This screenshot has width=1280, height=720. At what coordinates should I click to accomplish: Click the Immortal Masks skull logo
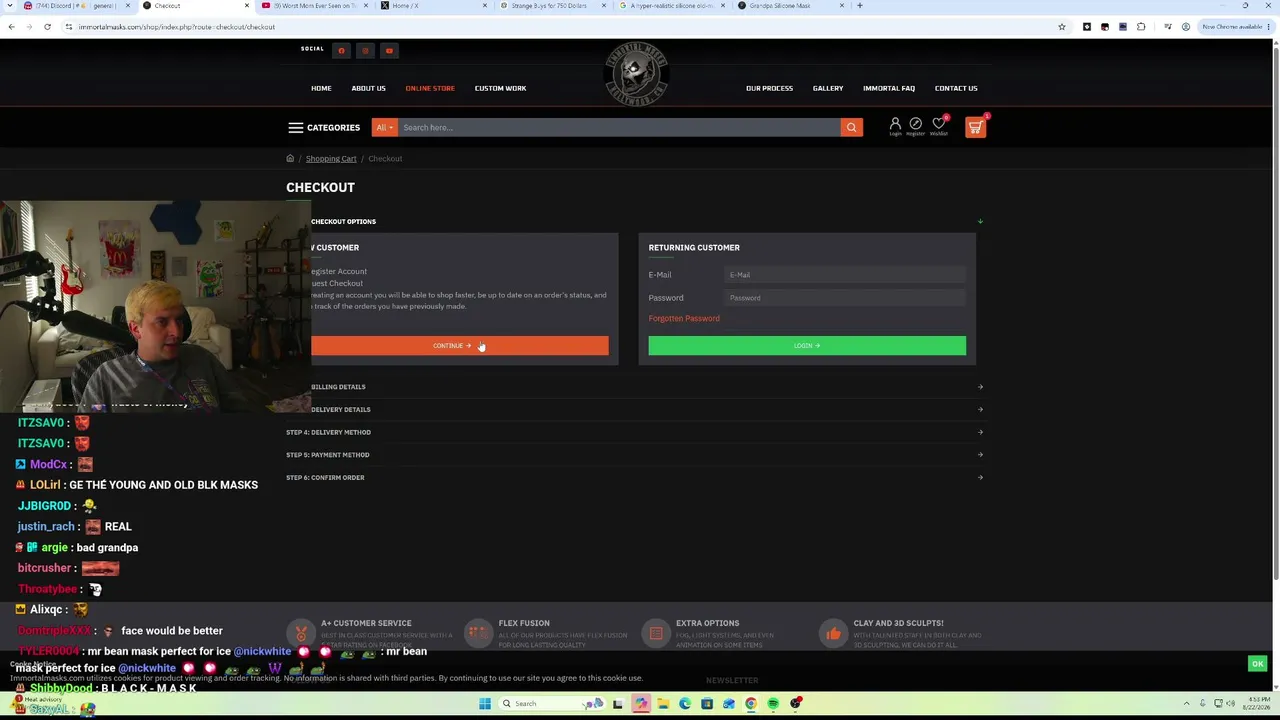(636, 73)
